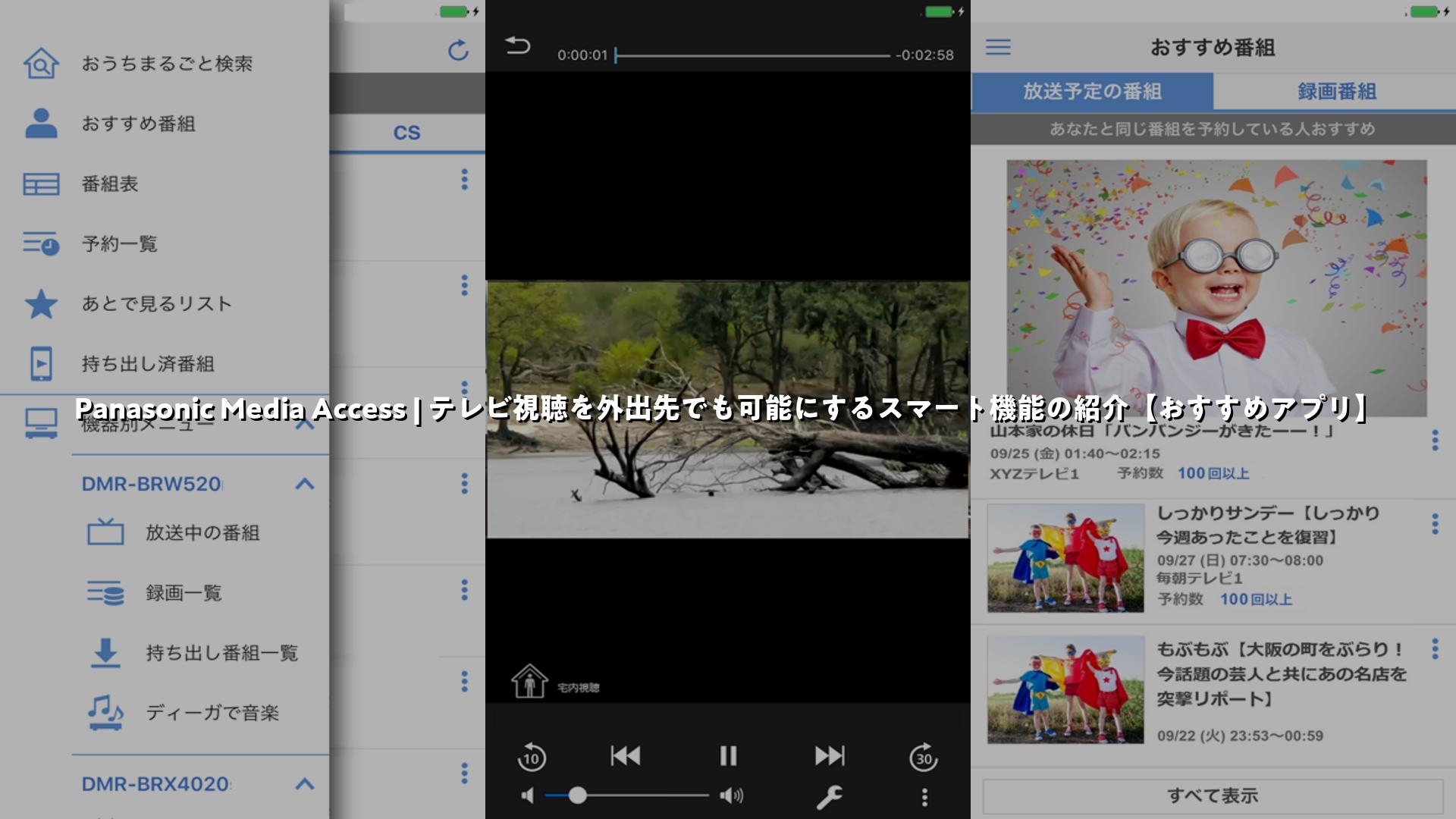
Task: Click the video seek bar
Action: tap(752, 55)
